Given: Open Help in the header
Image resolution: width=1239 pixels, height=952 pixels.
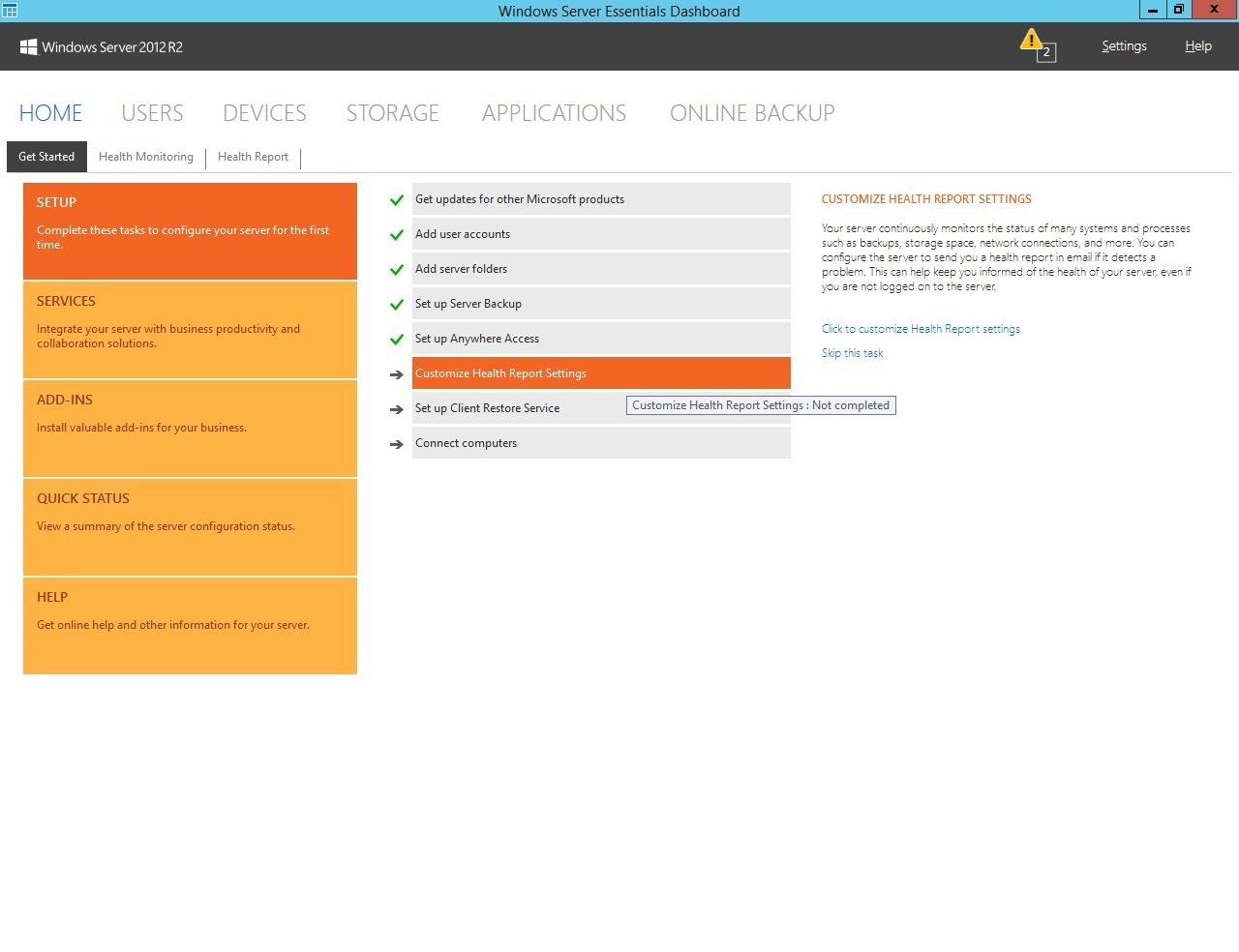Looking at the screenshot, I should coord(1198,46).
